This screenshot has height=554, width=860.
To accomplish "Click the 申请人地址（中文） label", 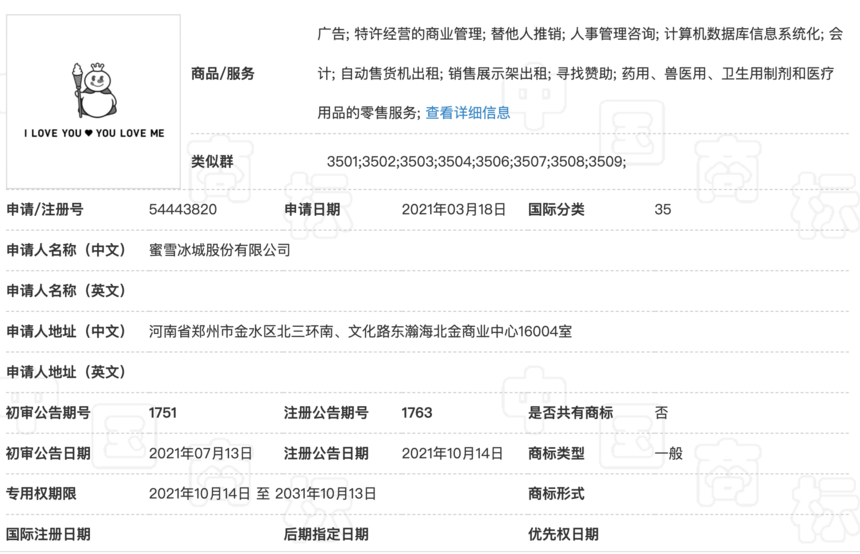I will point(66,331).
